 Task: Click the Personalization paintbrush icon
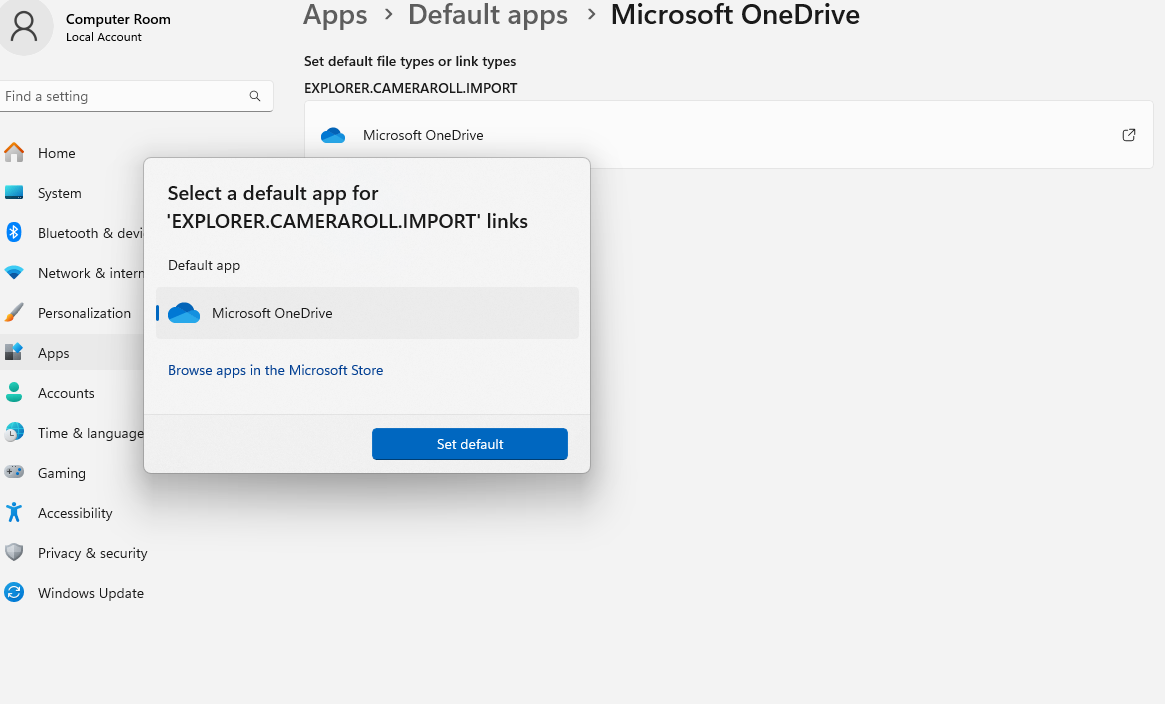coord(14,313)
